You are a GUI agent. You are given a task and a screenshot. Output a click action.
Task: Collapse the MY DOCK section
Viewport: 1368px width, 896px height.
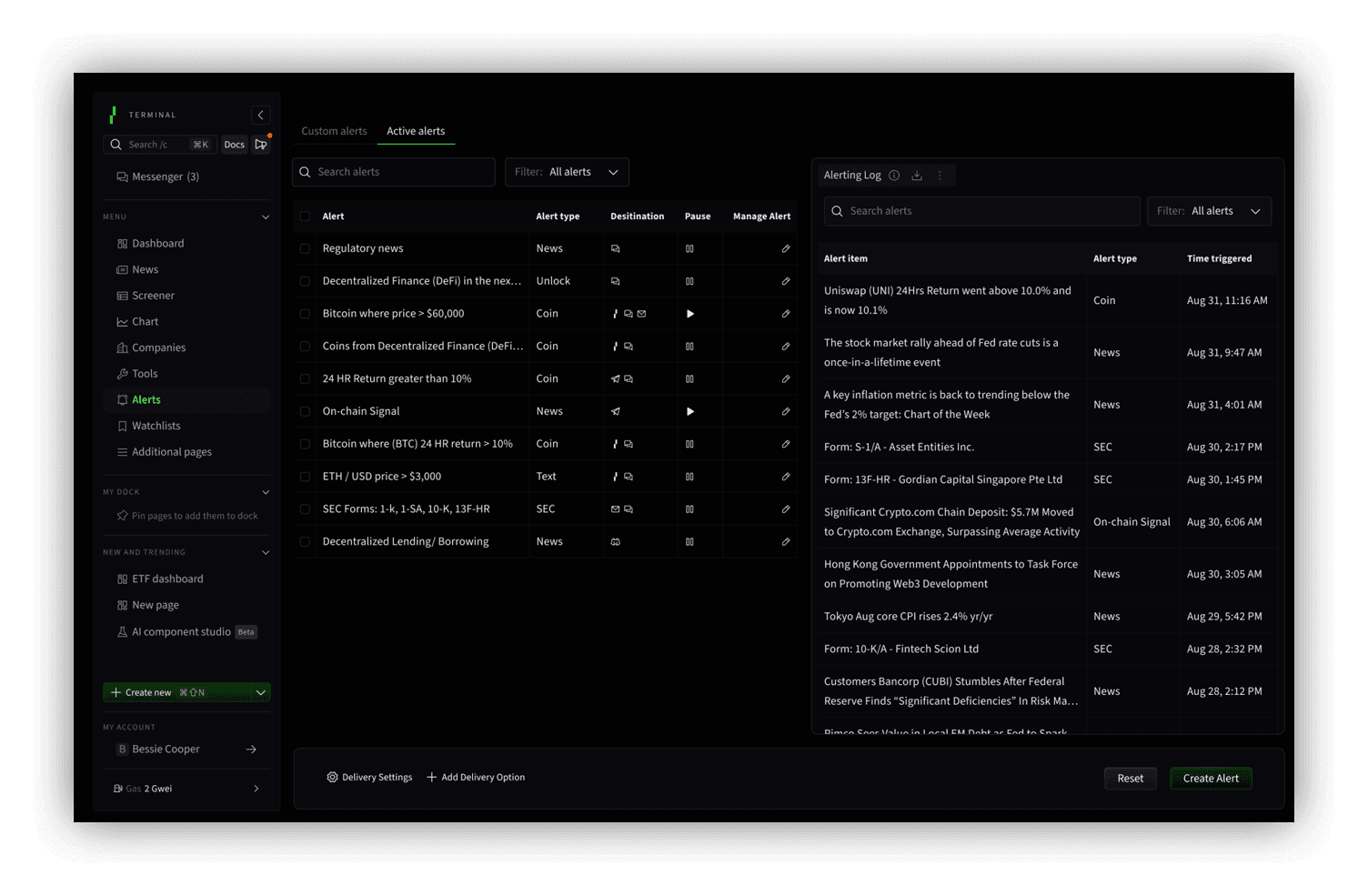click(266, 492)
